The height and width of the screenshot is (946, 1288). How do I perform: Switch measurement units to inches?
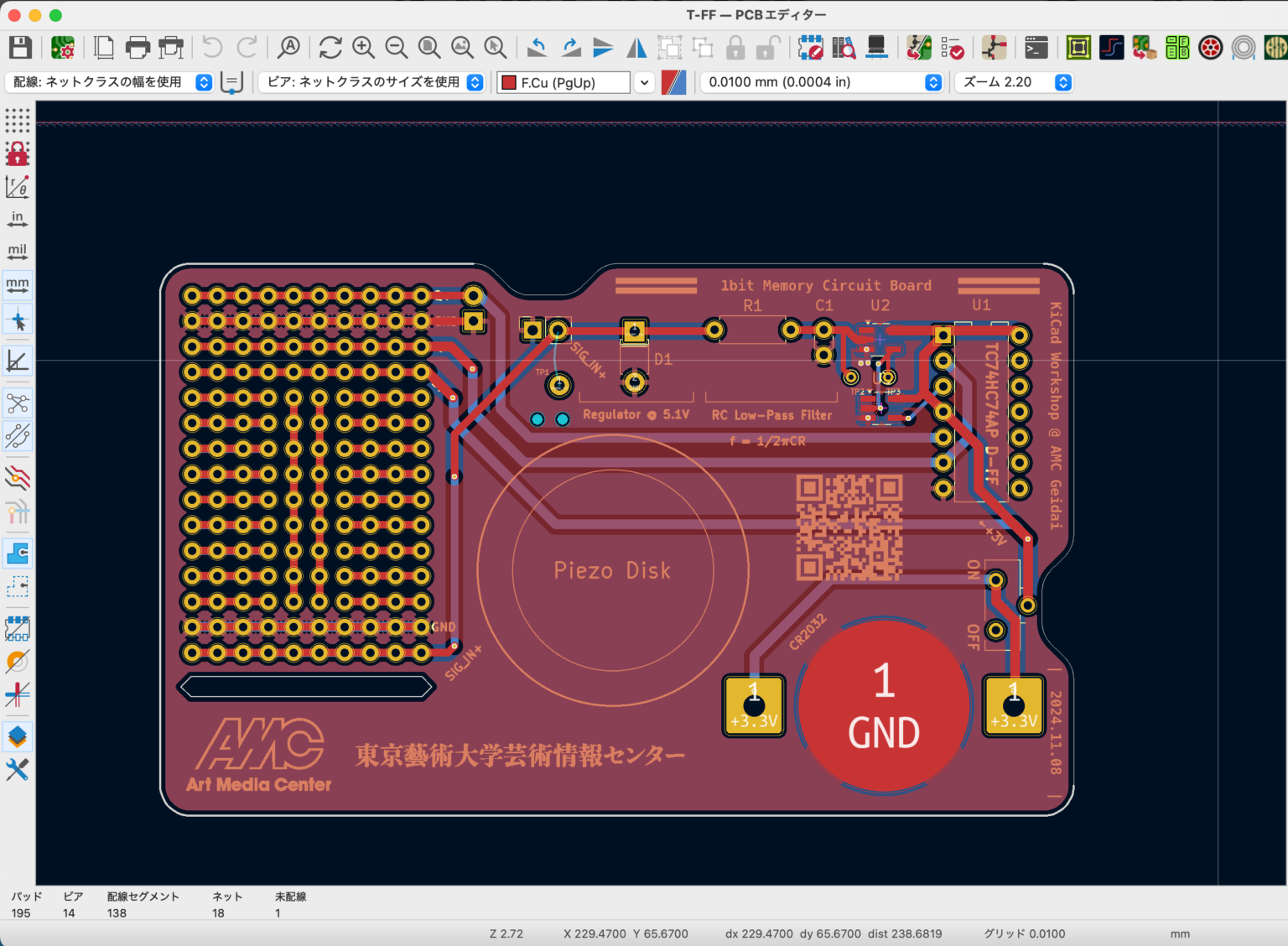tap(17, 218)
